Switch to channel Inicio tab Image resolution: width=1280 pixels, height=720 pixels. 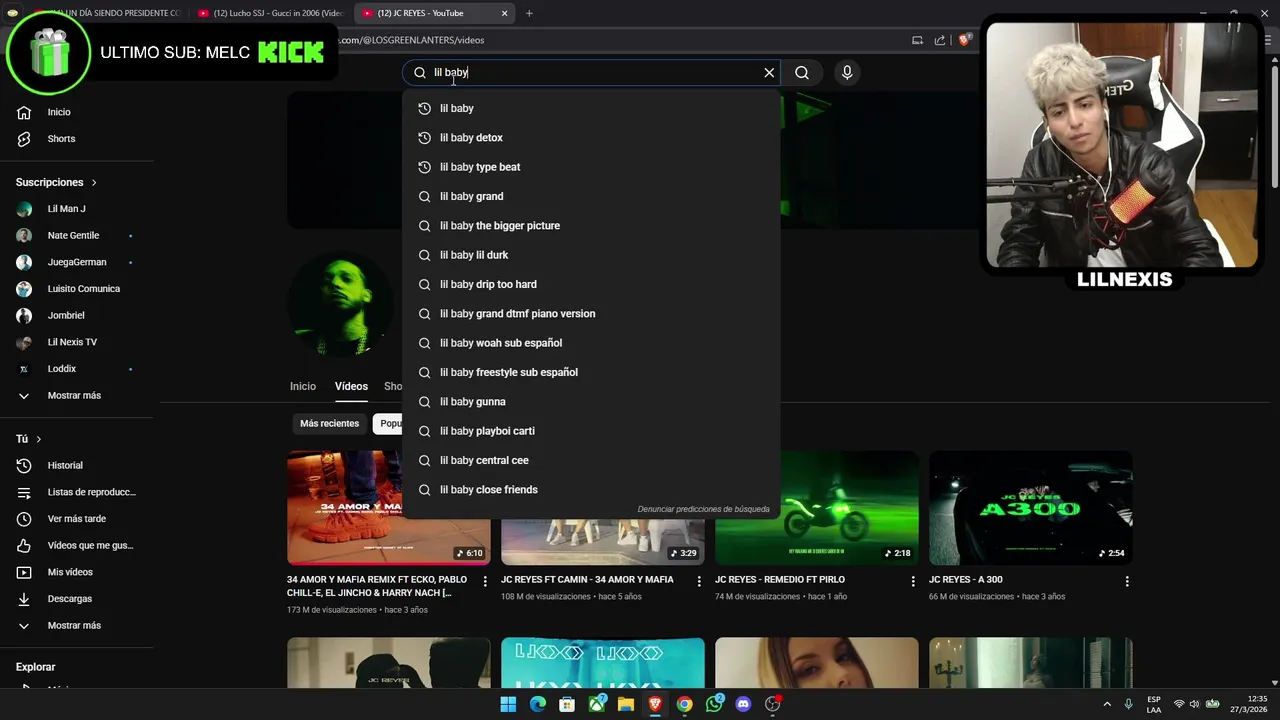point(303,387)
